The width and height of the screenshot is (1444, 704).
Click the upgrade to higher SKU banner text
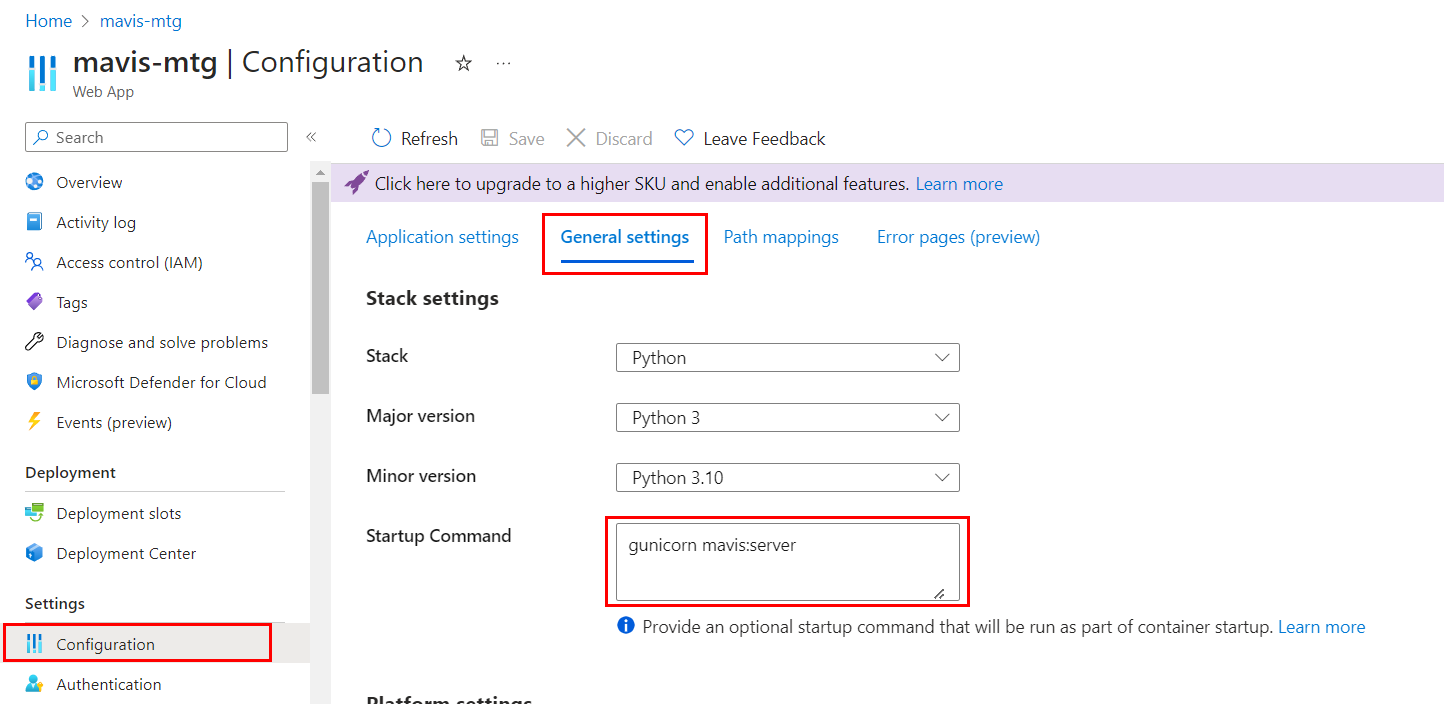click(x=641, y=184)
